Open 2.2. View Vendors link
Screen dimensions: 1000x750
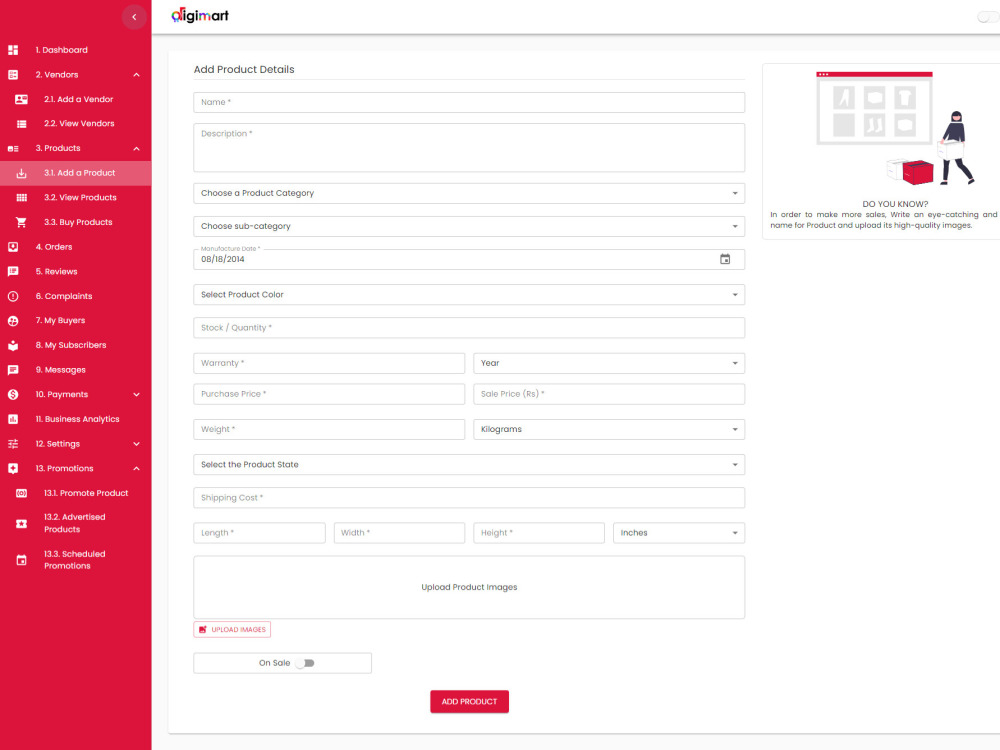point(79,124)
